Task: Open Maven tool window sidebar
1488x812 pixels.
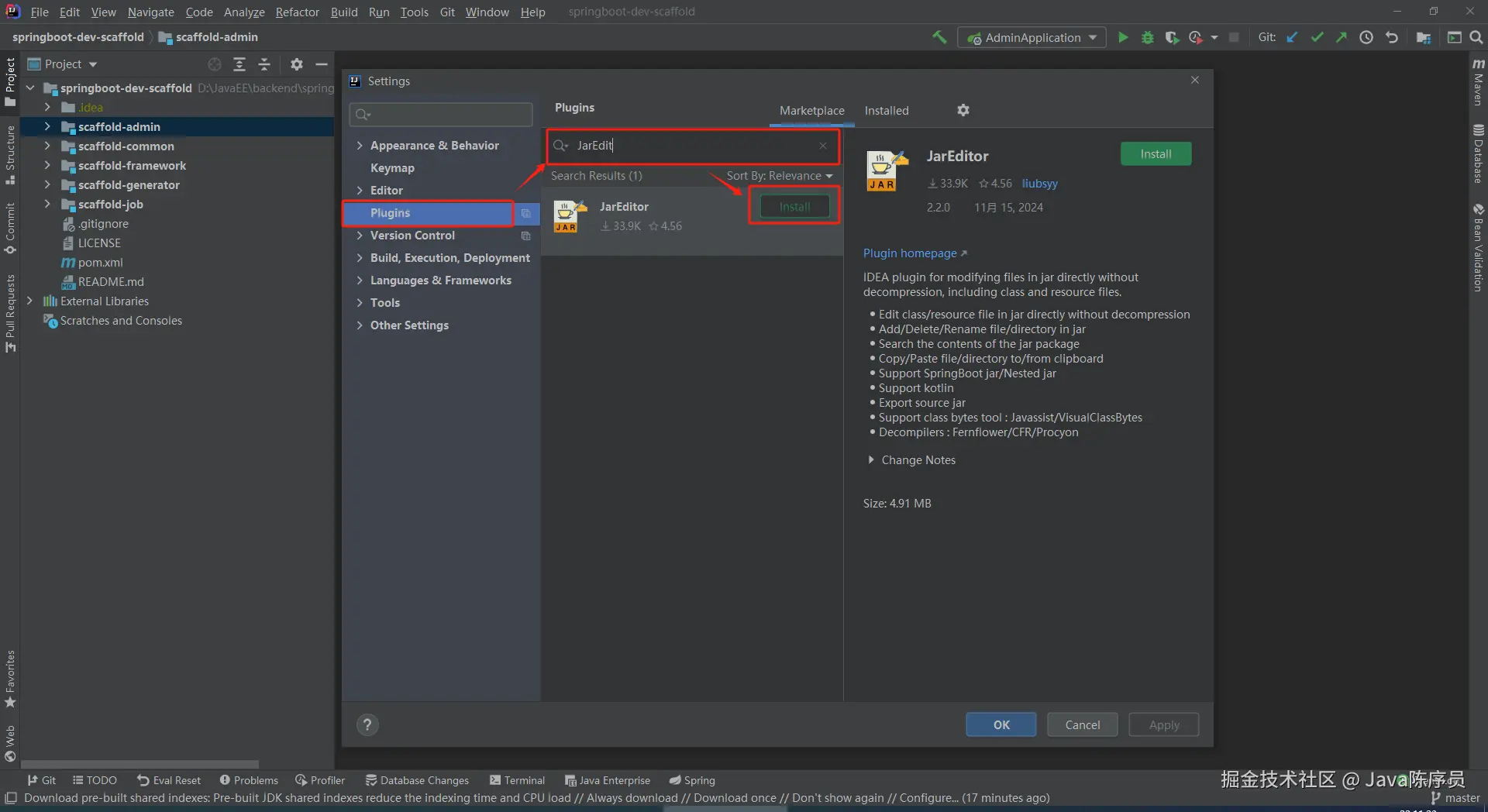Action: [x=1479, y=82]
